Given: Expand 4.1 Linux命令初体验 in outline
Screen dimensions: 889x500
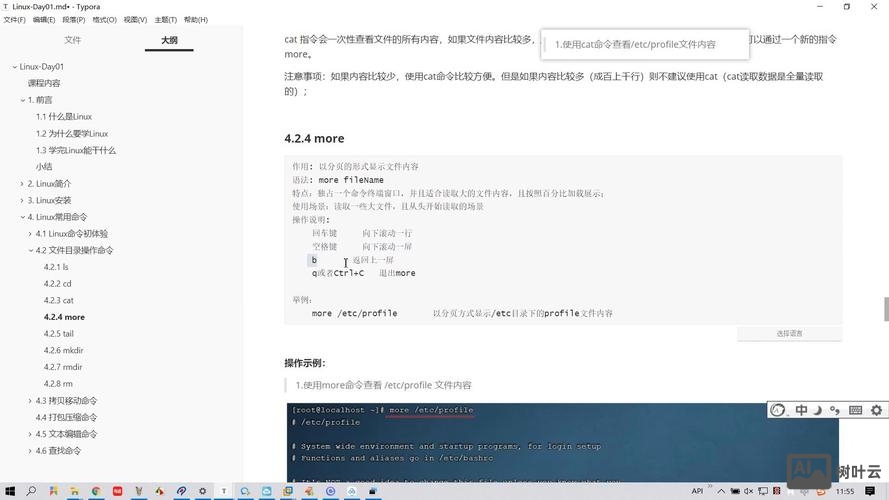Looking at the screenshot, I should [x=31, y=234].
